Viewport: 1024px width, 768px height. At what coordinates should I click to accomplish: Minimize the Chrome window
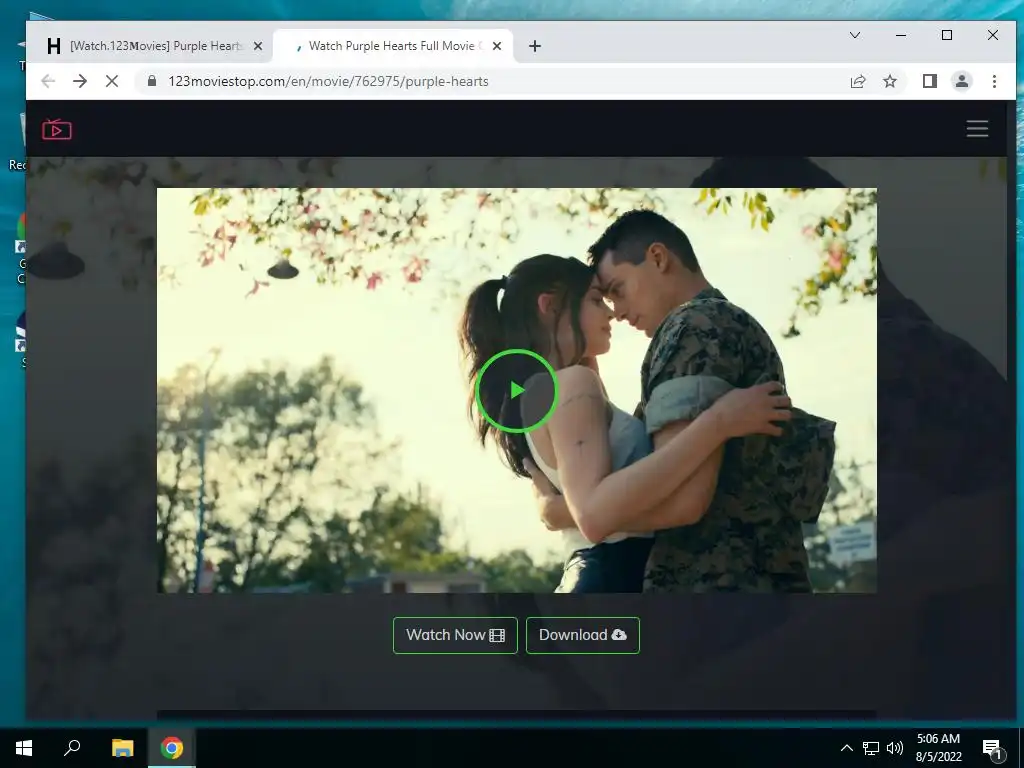click(901, 35)
